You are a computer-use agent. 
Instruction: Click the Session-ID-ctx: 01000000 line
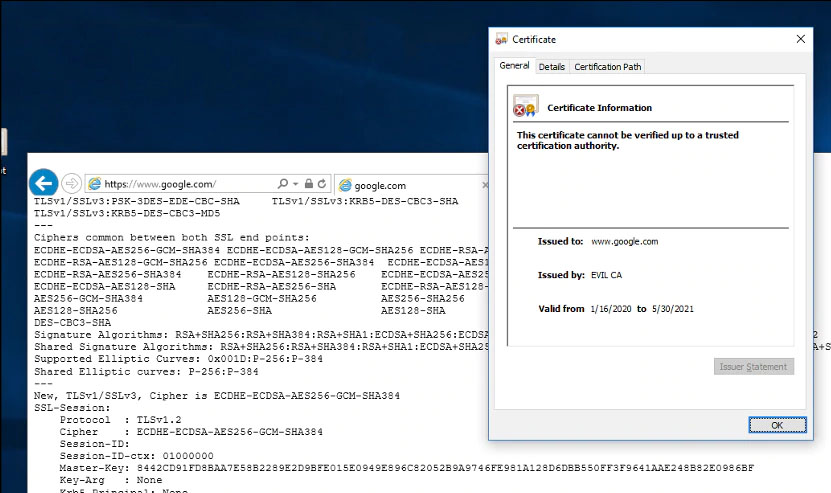[136, 456]
